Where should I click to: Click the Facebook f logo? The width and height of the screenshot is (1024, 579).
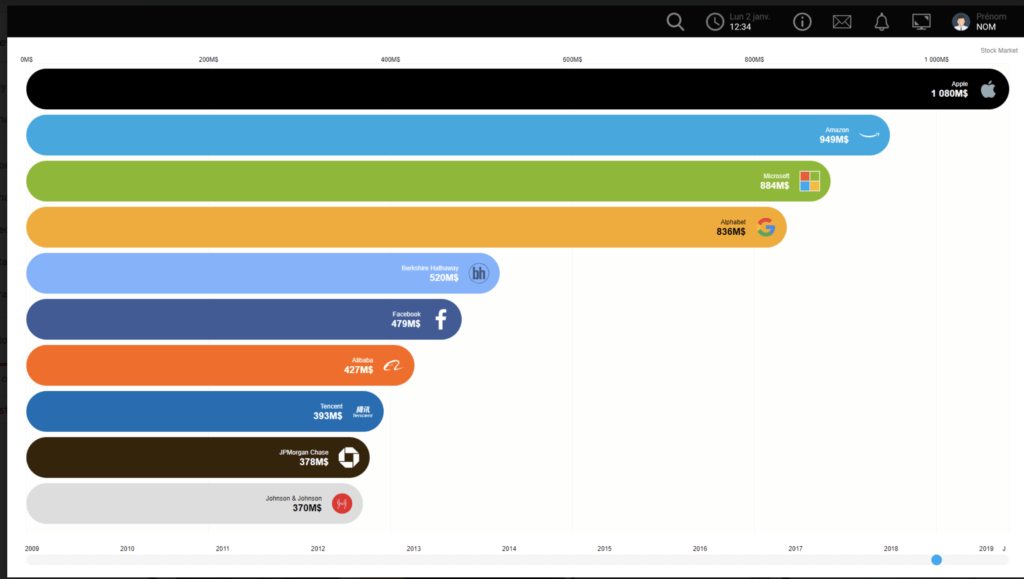(x=441, y=319)
